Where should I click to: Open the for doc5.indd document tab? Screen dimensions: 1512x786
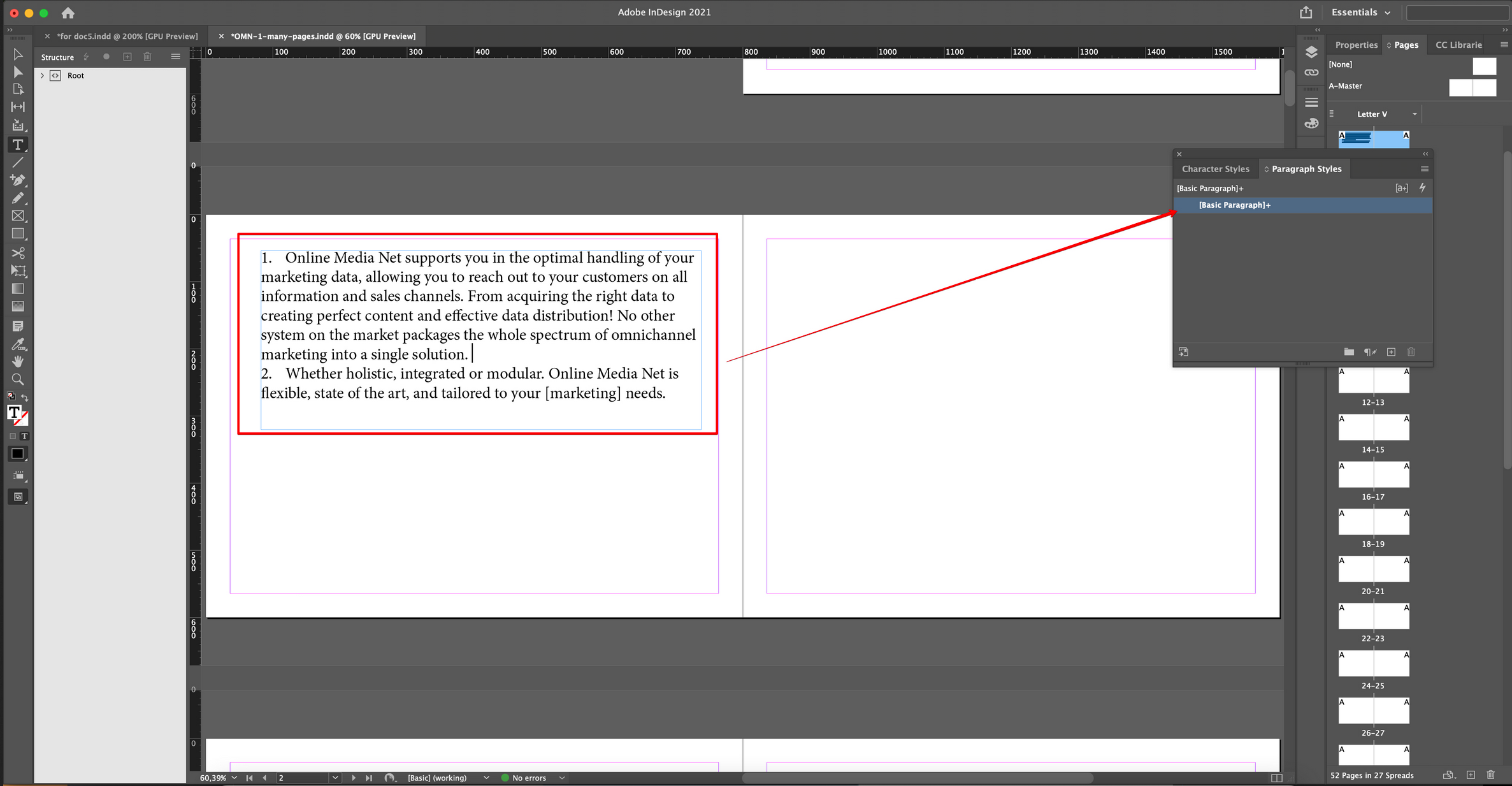coord(126,36)
